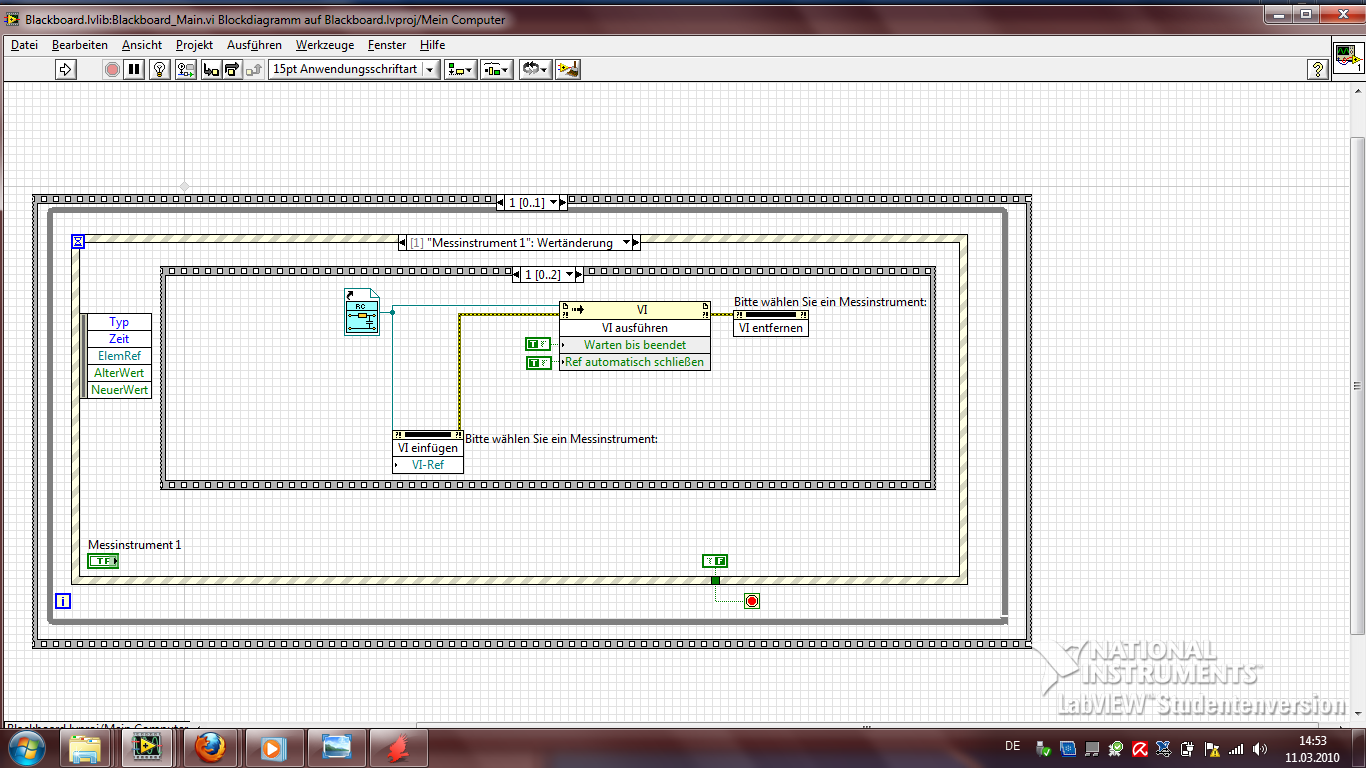Click the Step Out toolbar button

click(254, 69)
